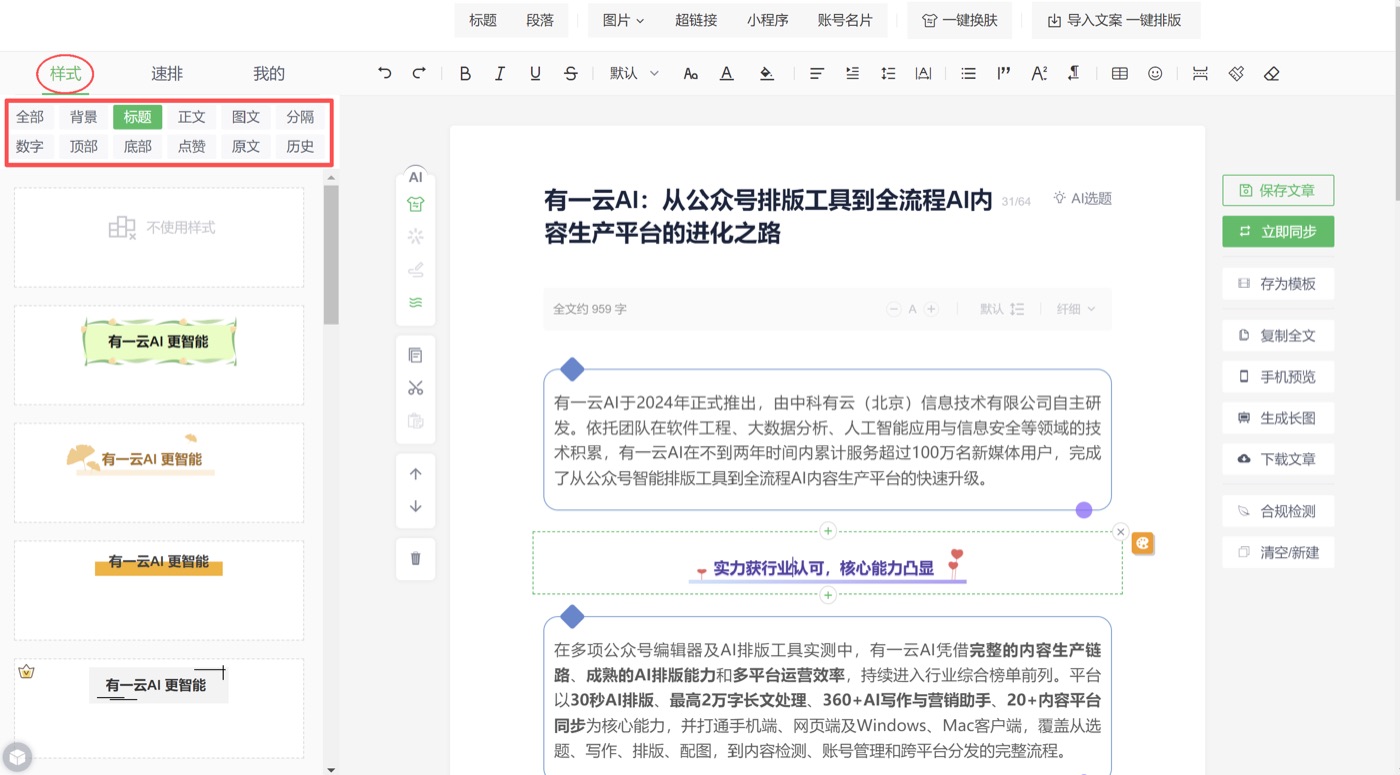Viewport: 1400px width, 775px height.
Task: Select the 正文 style filter
Action: tap(192, 117)
